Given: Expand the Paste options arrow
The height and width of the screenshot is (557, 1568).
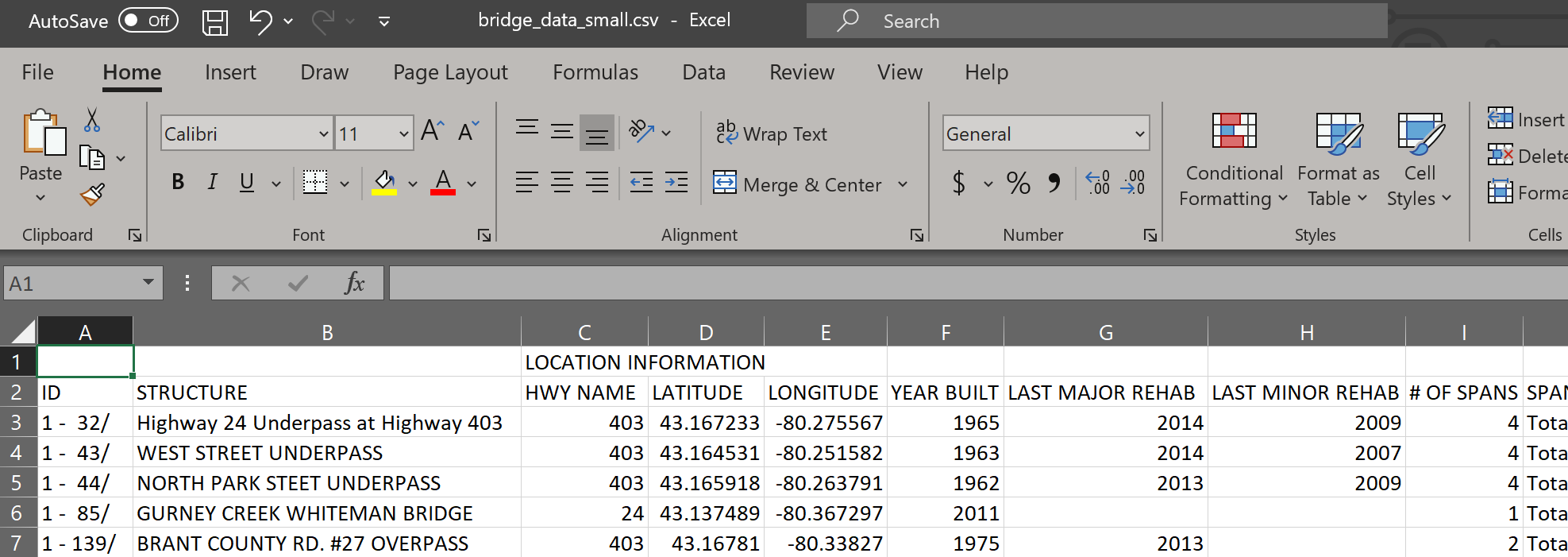Looking at the screenshot, I should pos(40,197).
